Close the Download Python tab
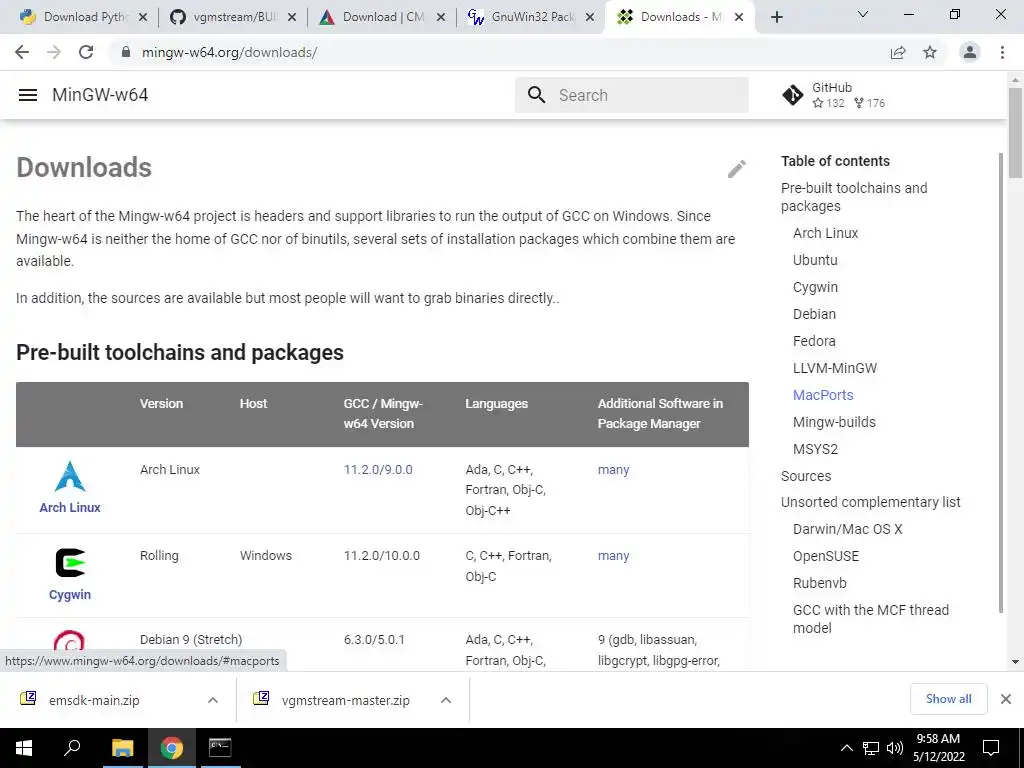 click(143, 17)
